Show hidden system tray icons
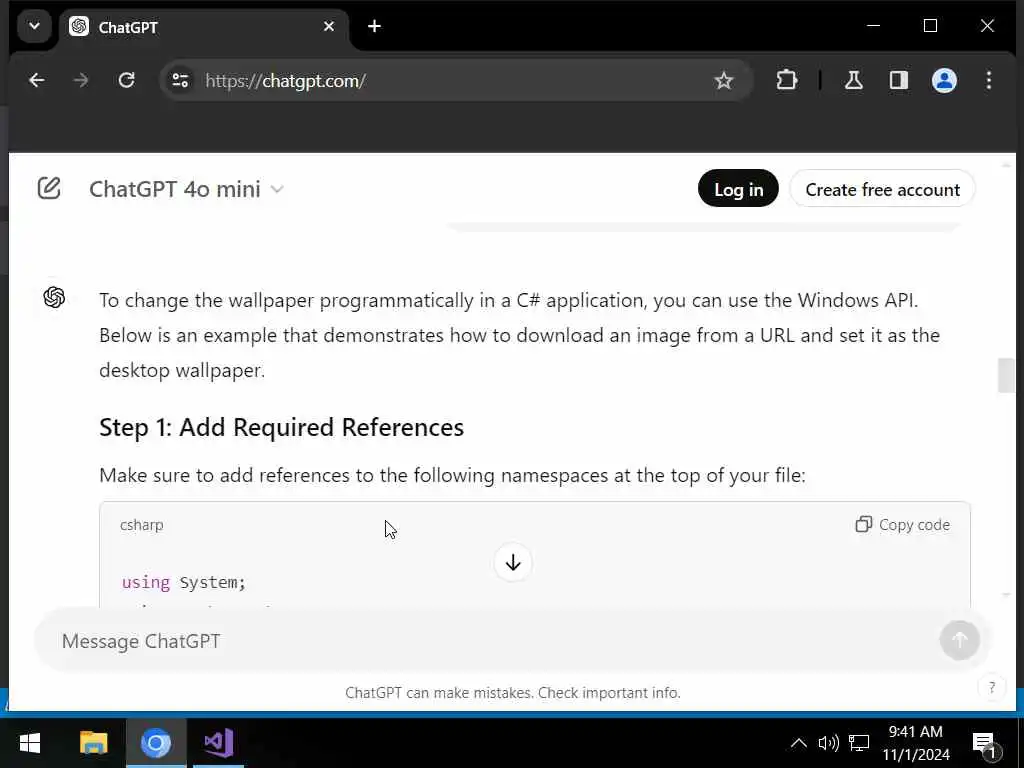This screenshot has height=768, width=1024. 798,743
